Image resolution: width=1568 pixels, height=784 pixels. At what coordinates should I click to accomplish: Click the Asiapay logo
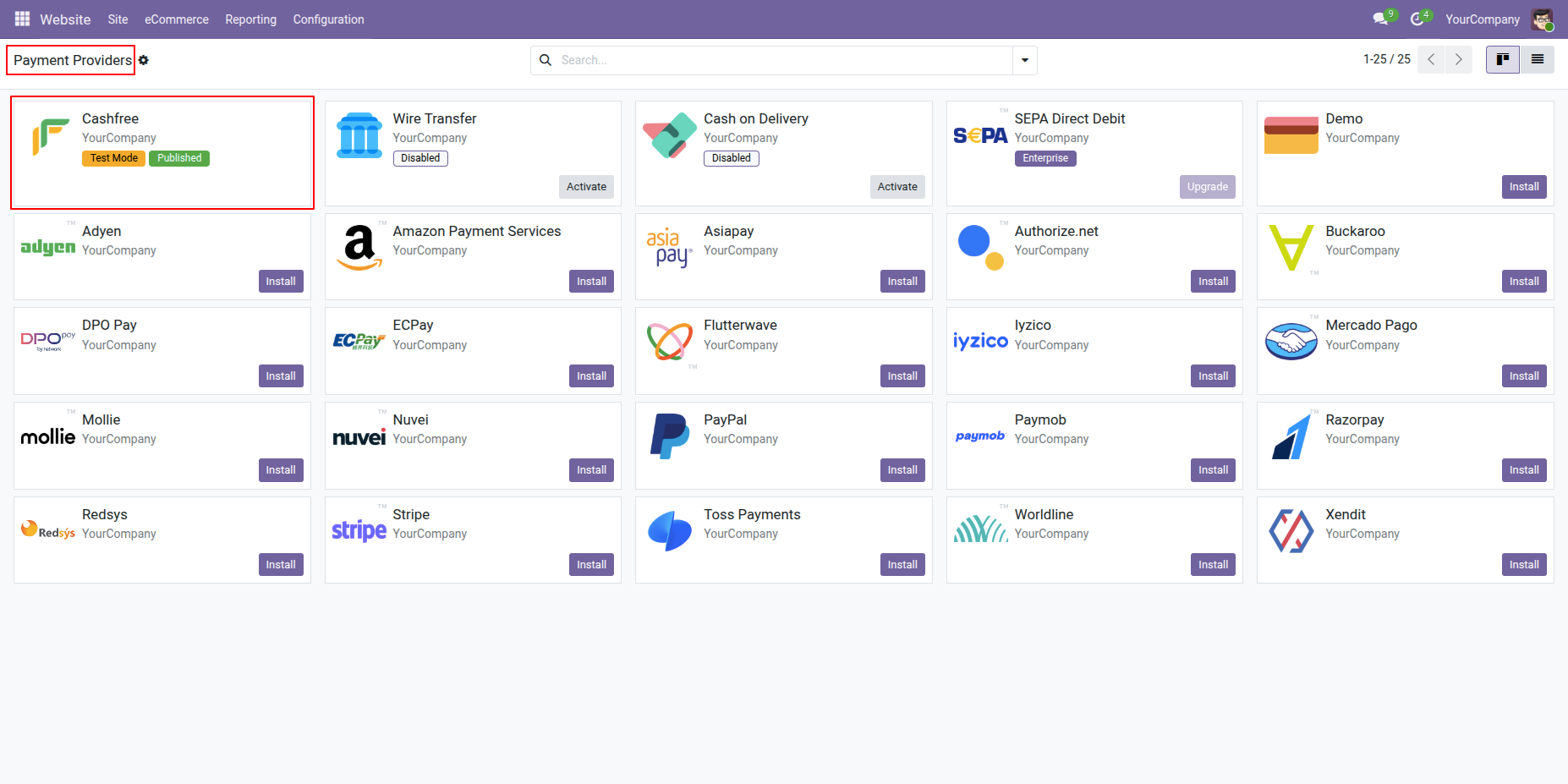670,247
